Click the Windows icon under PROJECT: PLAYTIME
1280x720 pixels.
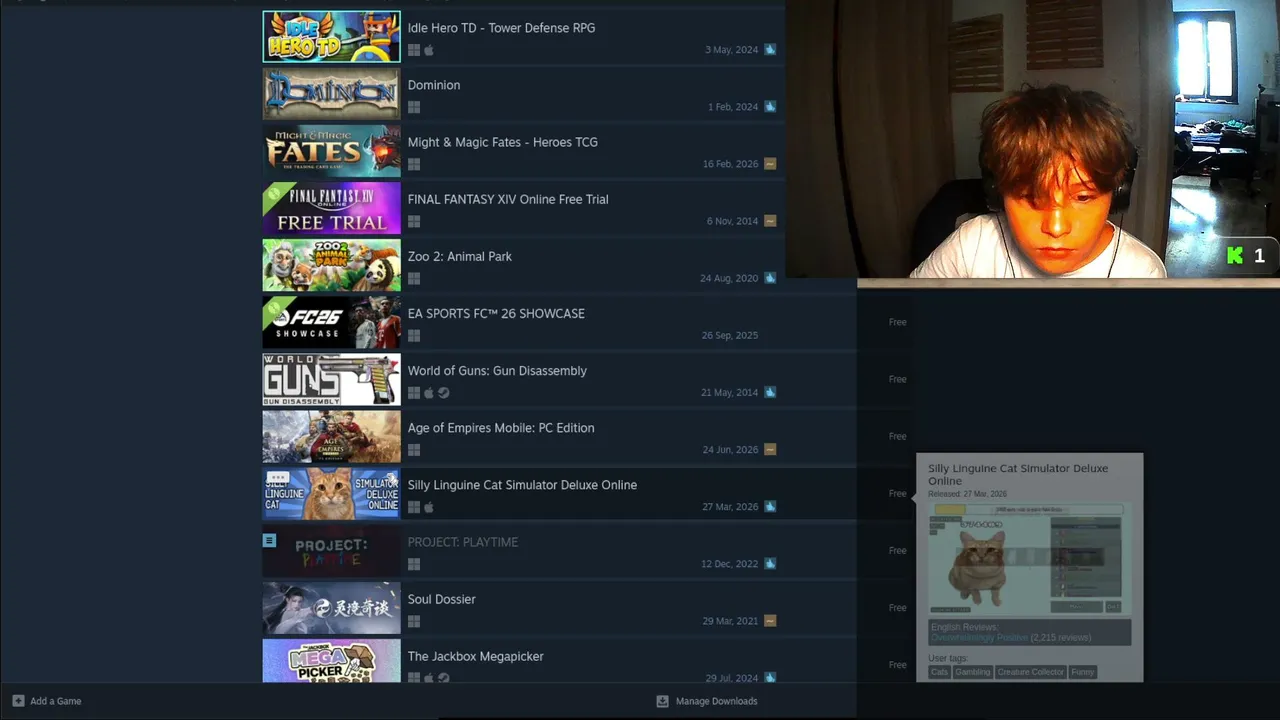click(x=414, y=564)
